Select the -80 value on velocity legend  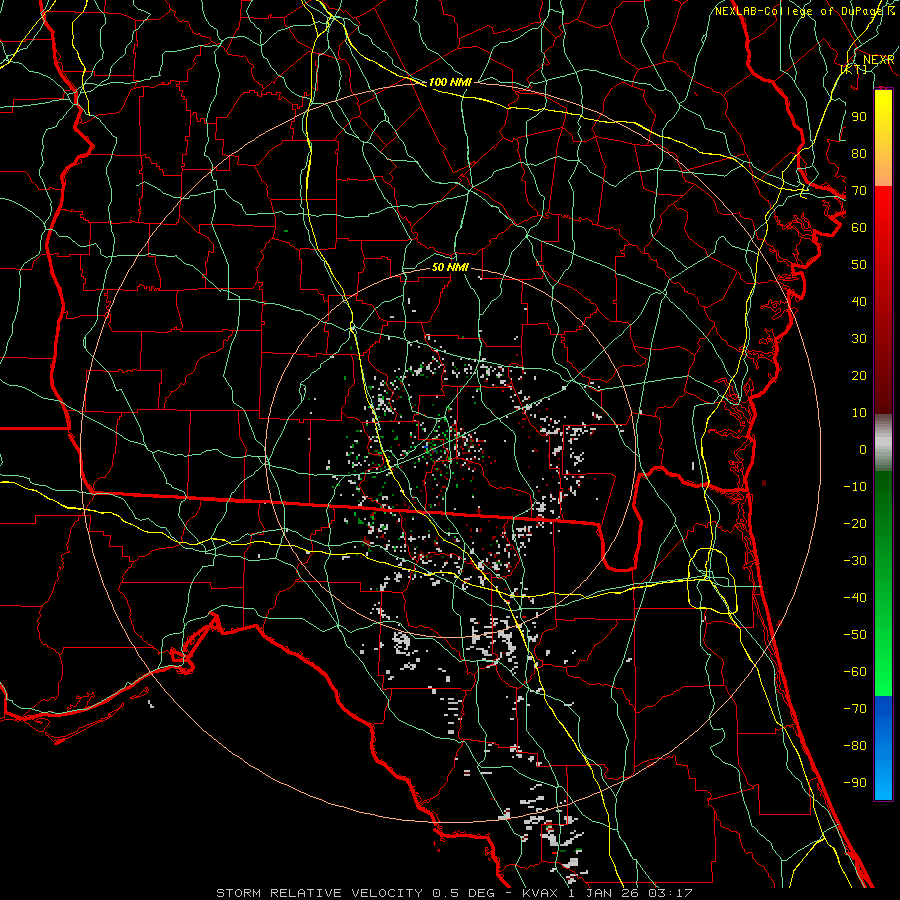click(855, 746)
